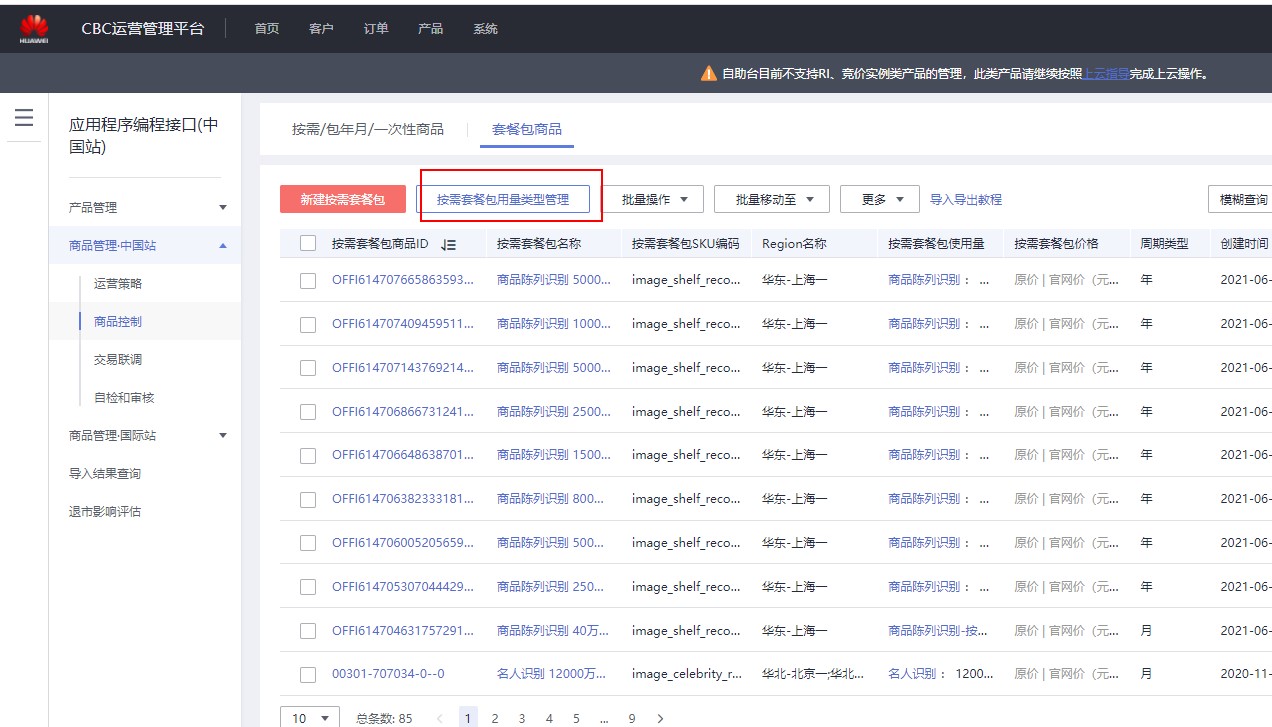Check the row OFFI614705307044429
The height and width of the screenshot is (727, 1272).
coord(308,587)
